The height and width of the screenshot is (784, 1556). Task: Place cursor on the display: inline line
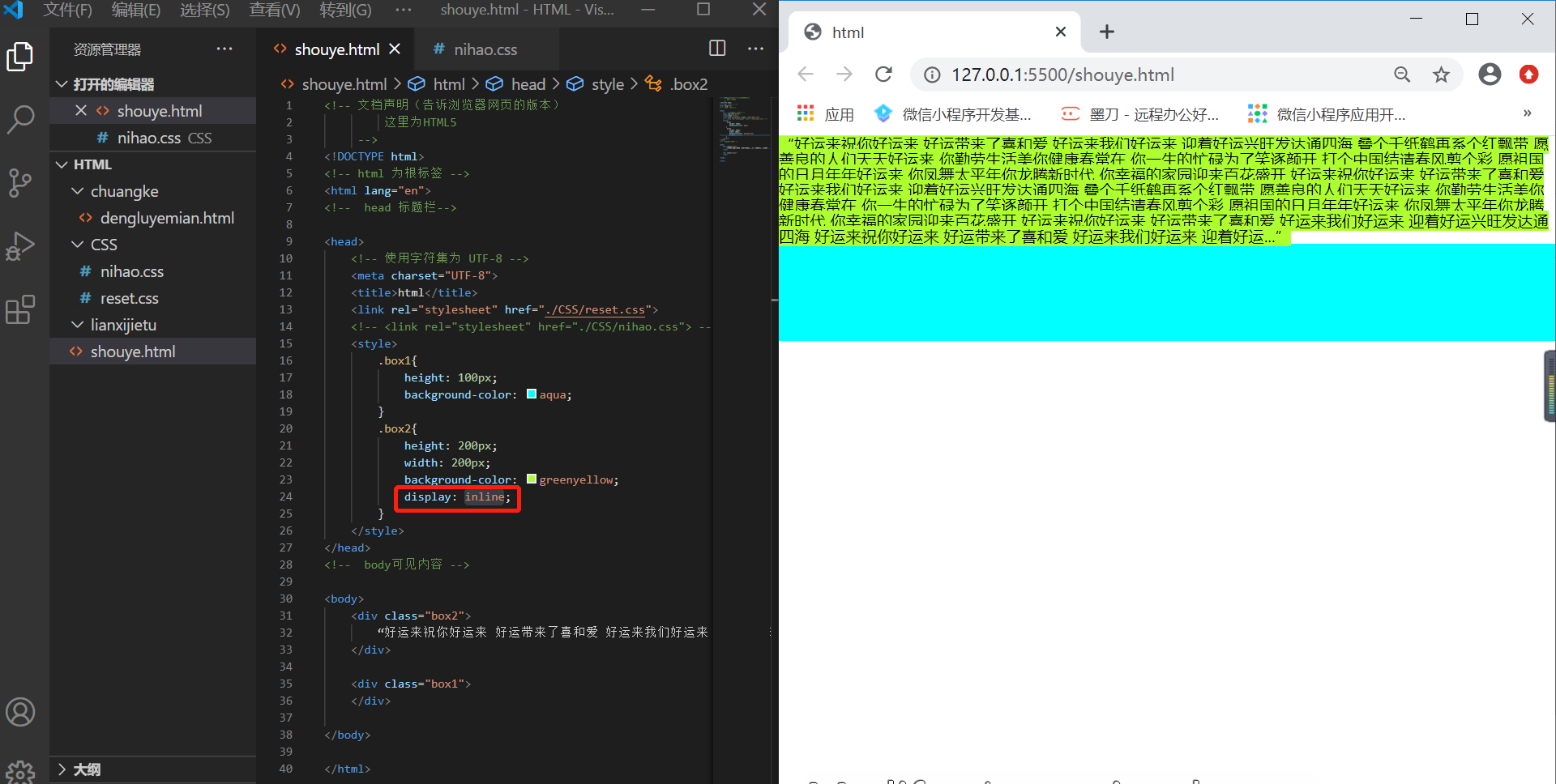click(x=458, y=497)
